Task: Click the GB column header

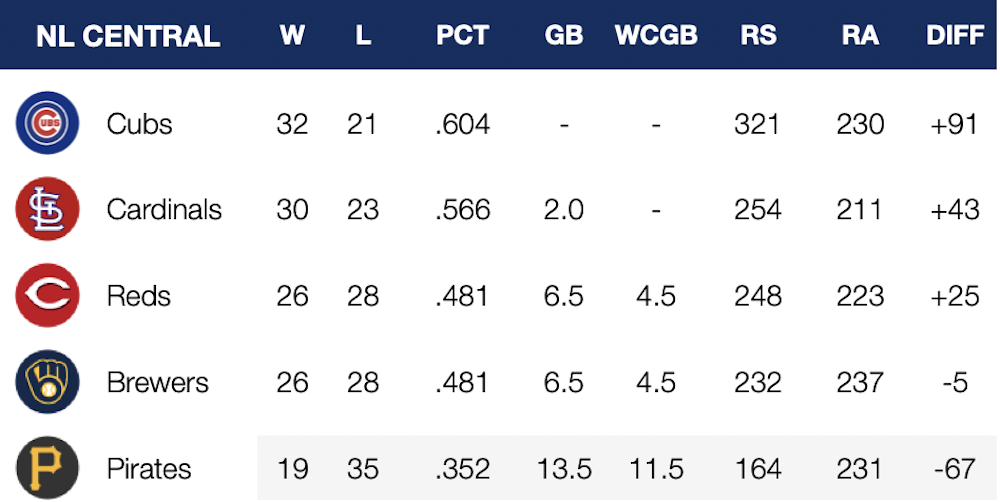Action: pos(564,36)
